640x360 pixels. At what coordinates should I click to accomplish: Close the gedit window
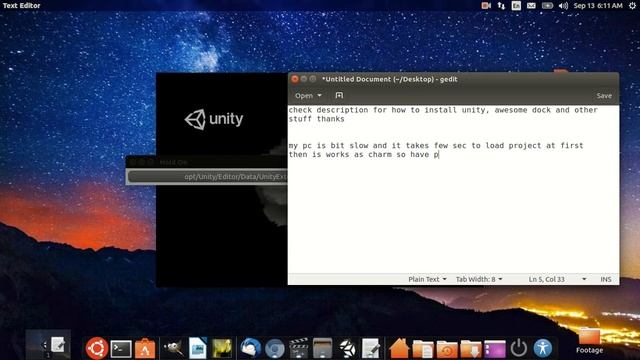[295, 79]
